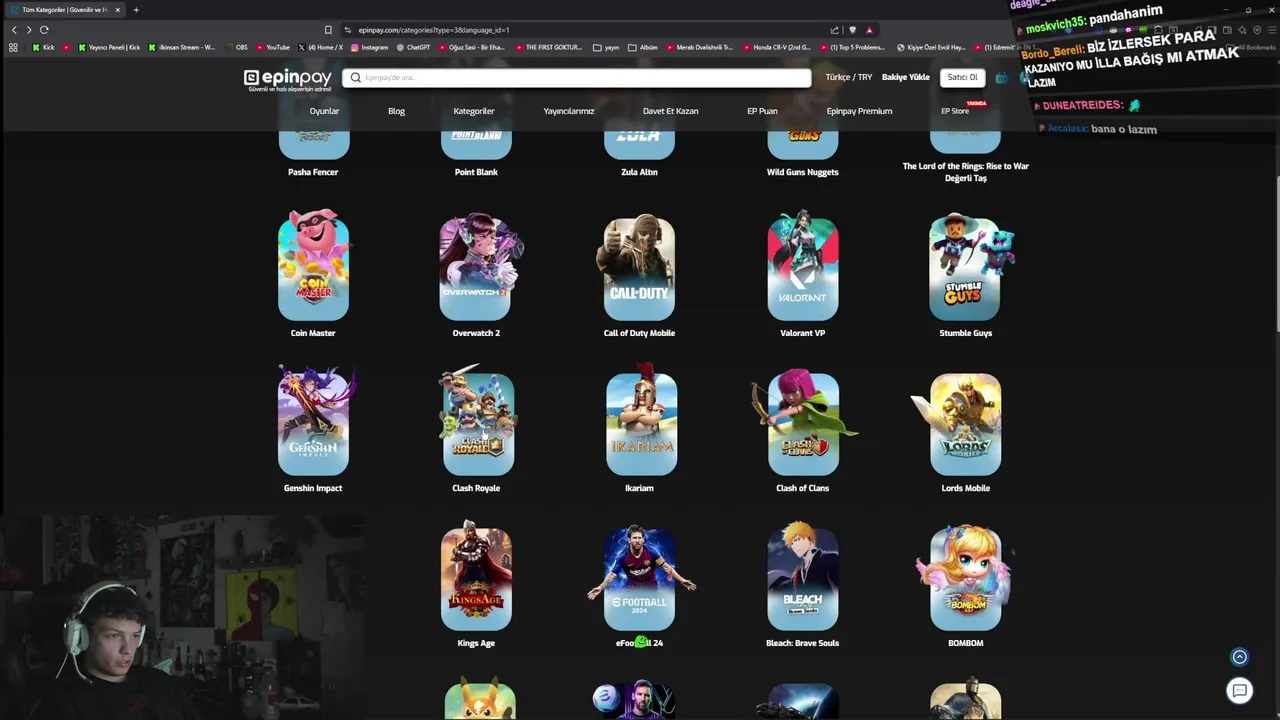Go forward with the browser forward arrow
Viewport: 1280px width, 720px height.
(28, 30)
